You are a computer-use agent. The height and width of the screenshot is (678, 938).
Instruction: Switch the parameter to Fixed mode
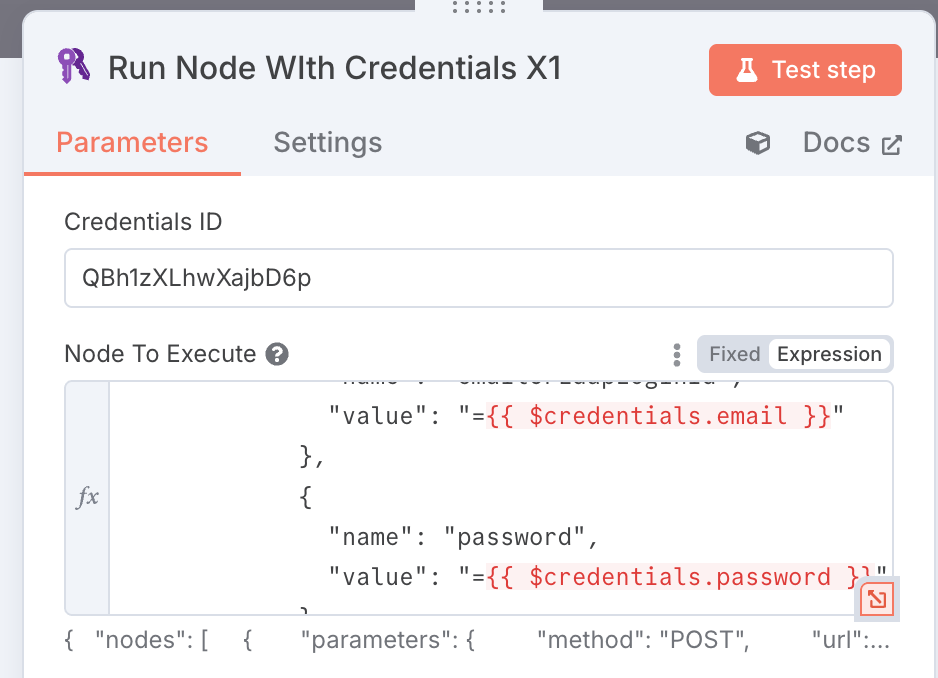735,354
